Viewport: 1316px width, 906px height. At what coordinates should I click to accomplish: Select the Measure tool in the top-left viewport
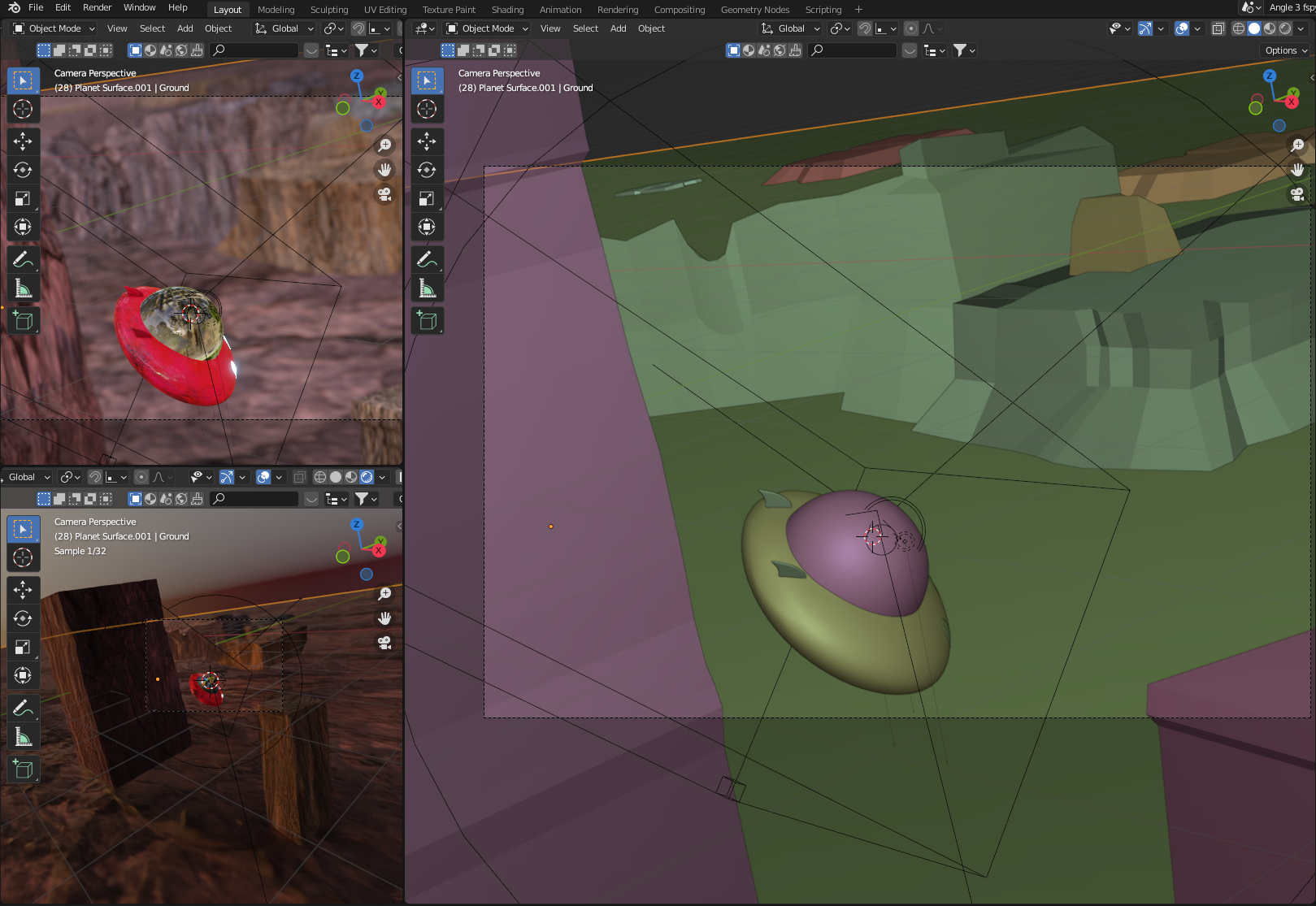point(23,288)
